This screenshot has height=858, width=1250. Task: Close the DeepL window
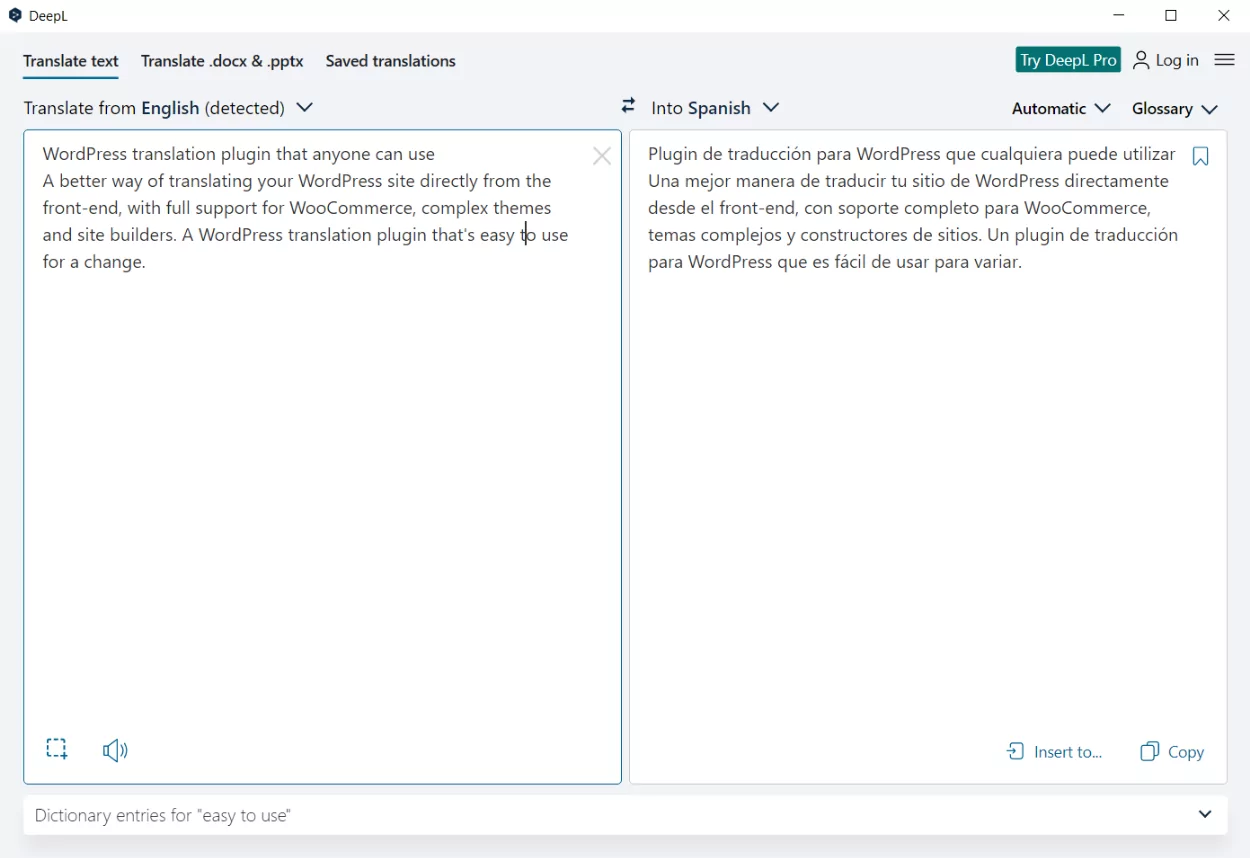[x=1223, y=16]
